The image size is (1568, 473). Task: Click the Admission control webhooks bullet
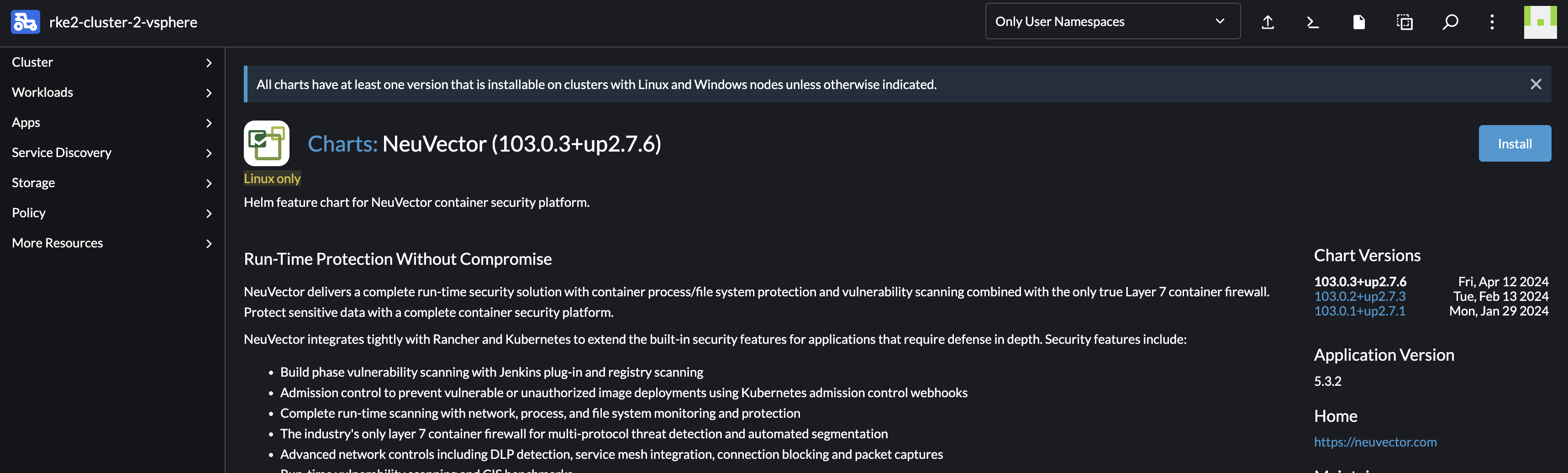[623, 393]
